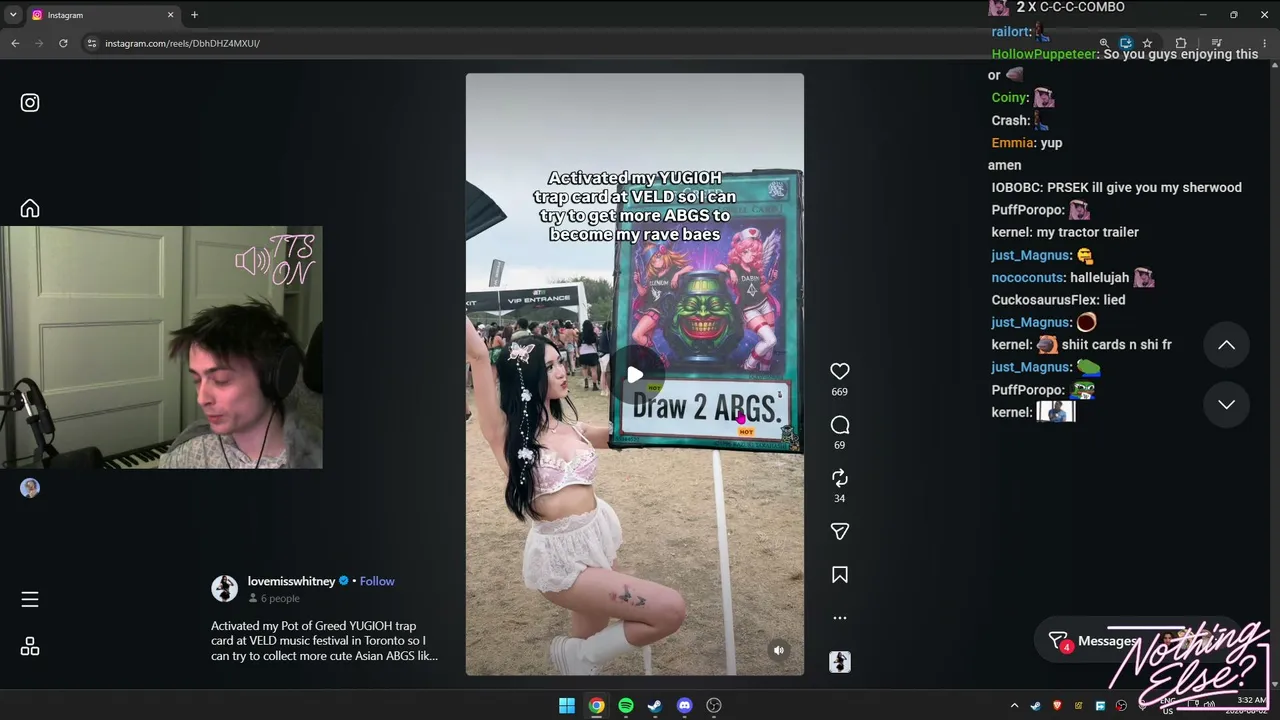
Task: Open Spotify from the taskbar
Action: coord(626,705)
